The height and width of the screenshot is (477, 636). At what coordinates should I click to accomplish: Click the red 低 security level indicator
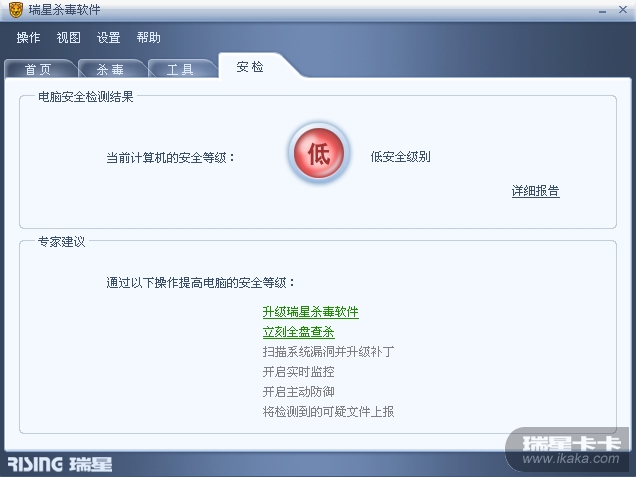click(319, 153)
